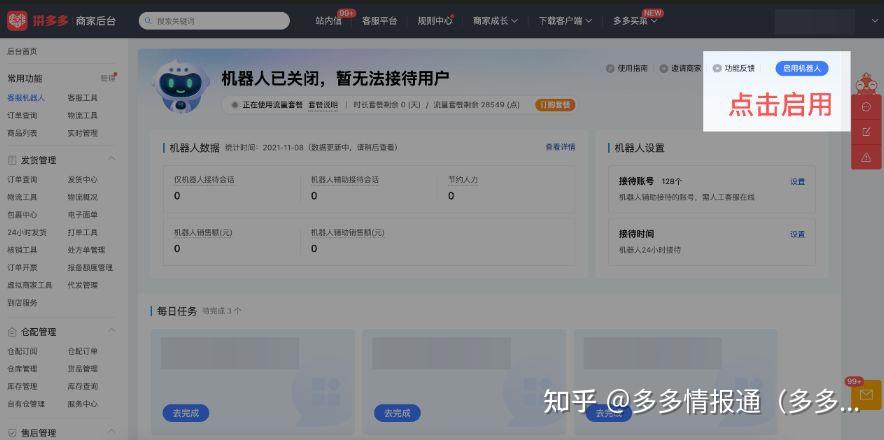Open 订单查询 under 常用功能
884x440 pixels.
click(x=22, y=115)
